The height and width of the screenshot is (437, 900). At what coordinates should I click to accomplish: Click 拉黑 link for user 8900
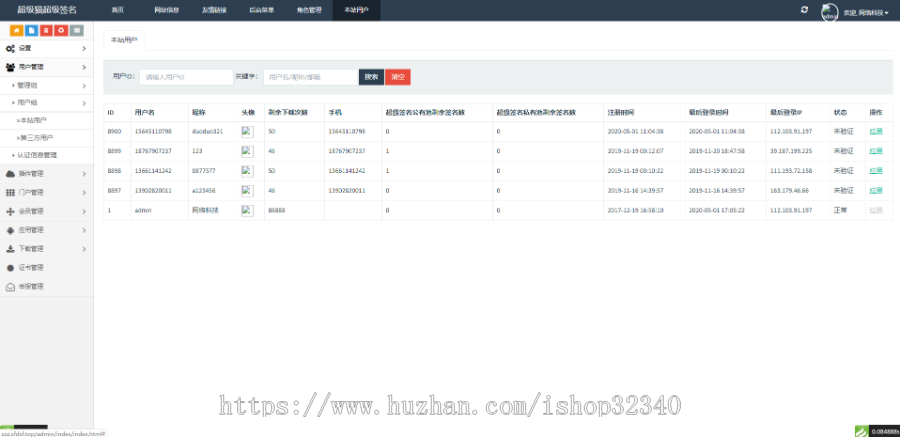pyautogui.click(x=875, y=131)
